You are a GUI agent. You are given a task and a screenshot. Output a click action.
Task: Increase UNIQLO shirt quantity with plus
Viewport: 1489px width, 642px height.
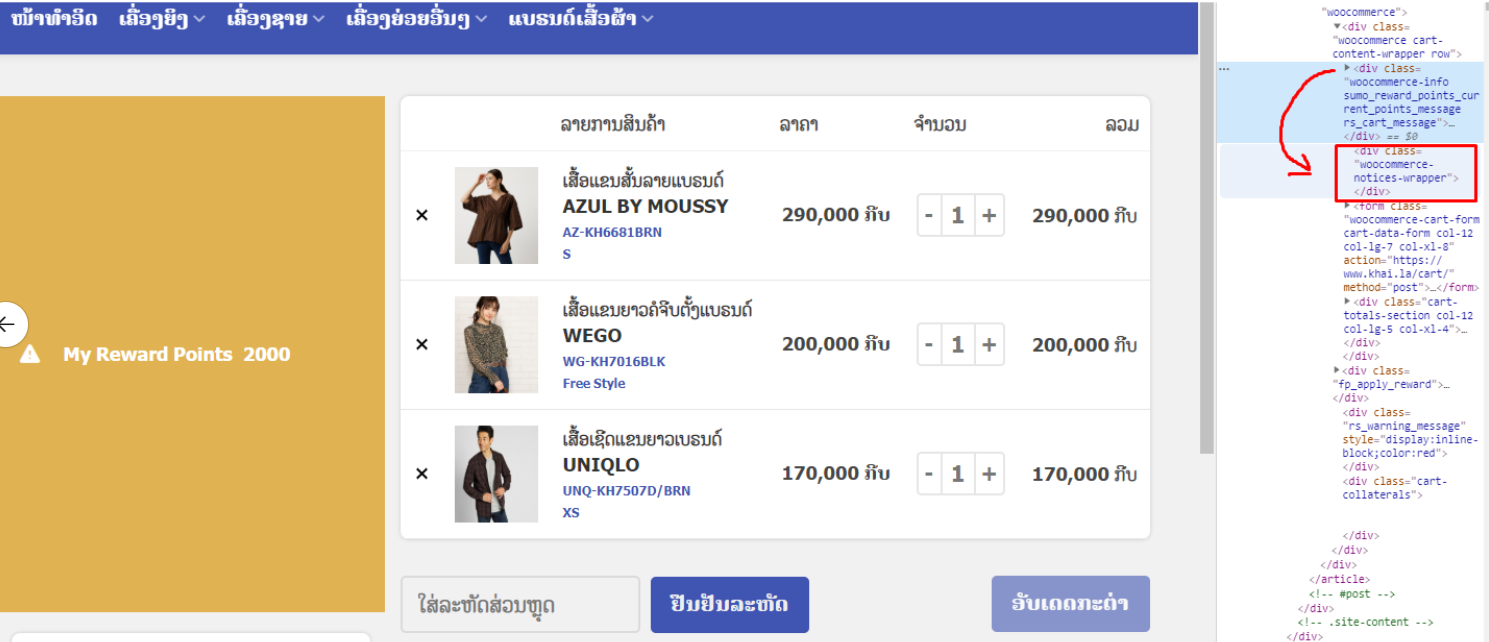[989, 474]
